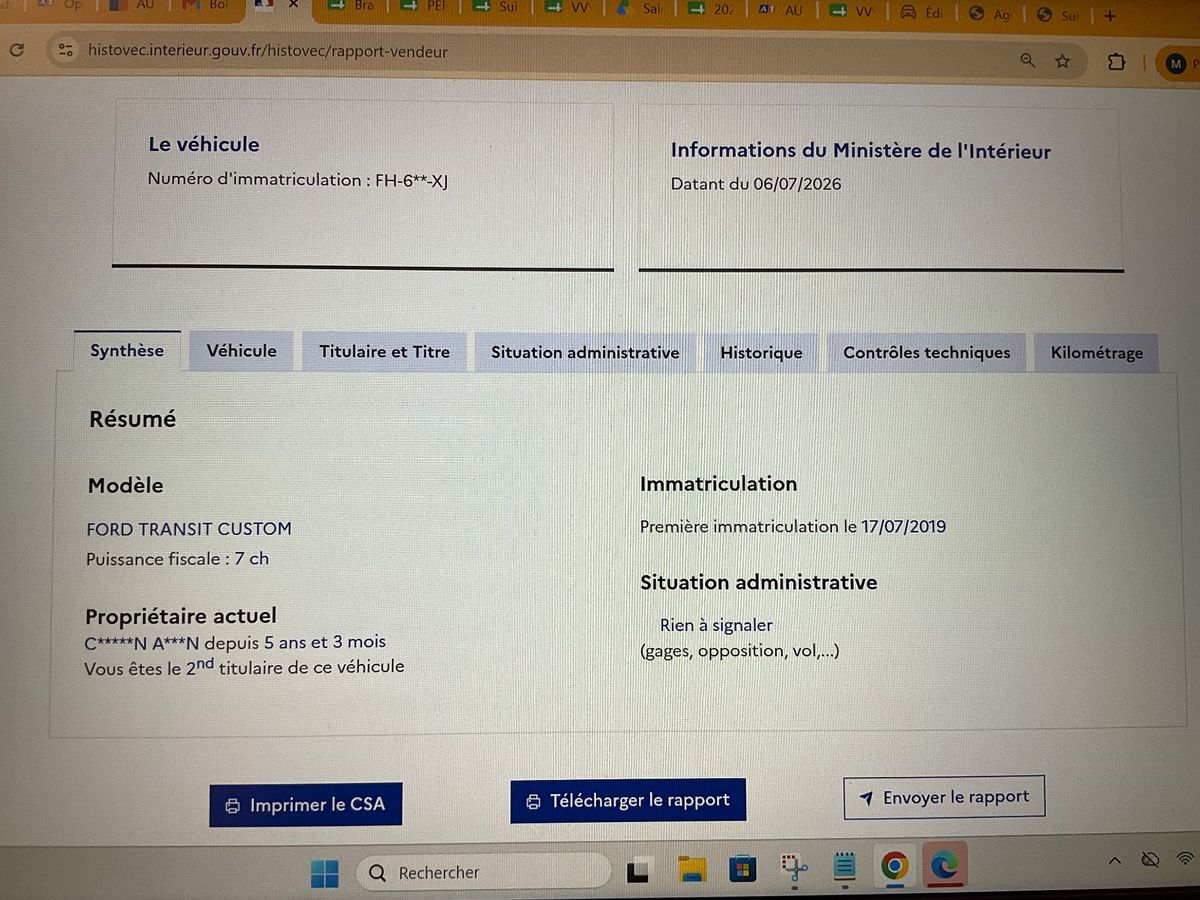Open Microsoft Edge from the taskbar
The height and width of the screenshot is (900, 1200).
tap(944, 865)
